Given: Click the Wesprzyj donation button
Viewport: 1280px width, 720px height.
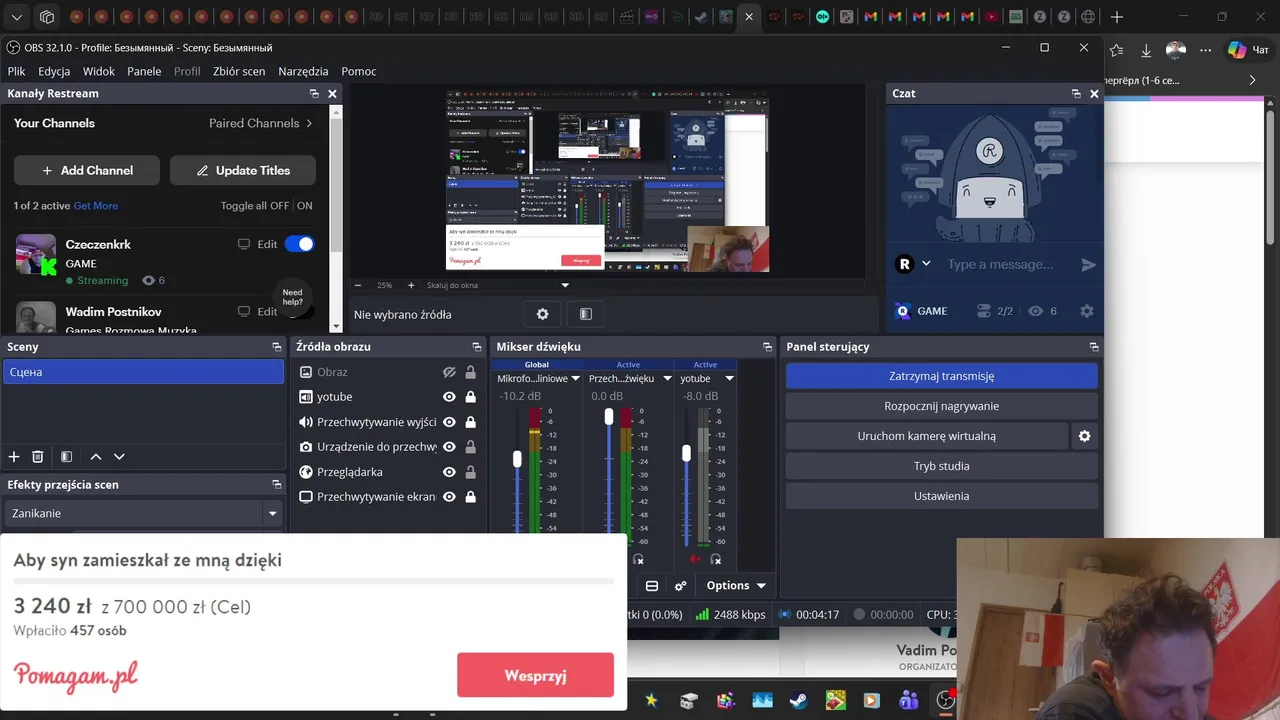Looking at the screenshot, I should [x=535, y=675].
